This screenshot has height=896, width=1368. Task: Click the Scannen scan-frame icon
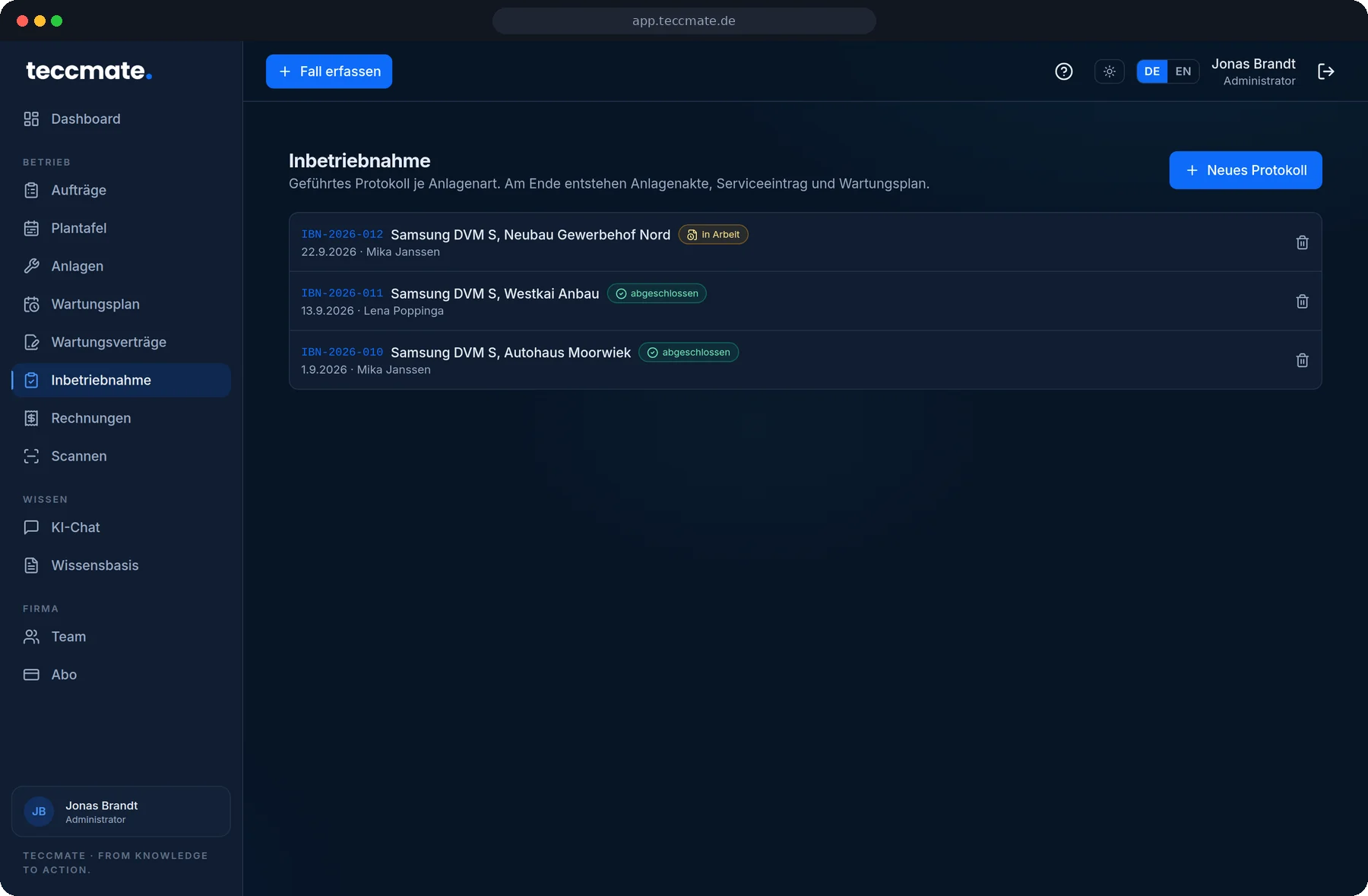pos(31,456)
